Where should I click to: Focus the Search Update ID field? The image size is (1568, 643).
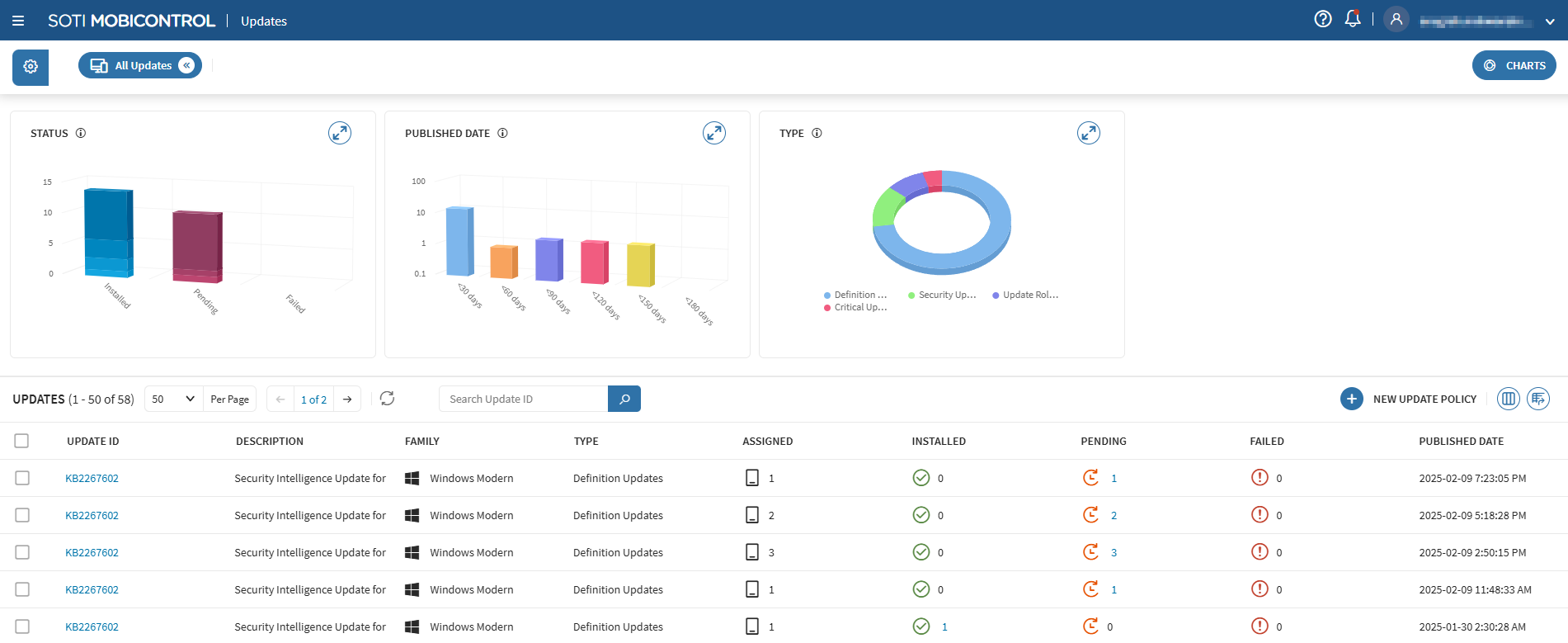coord(524,399)
